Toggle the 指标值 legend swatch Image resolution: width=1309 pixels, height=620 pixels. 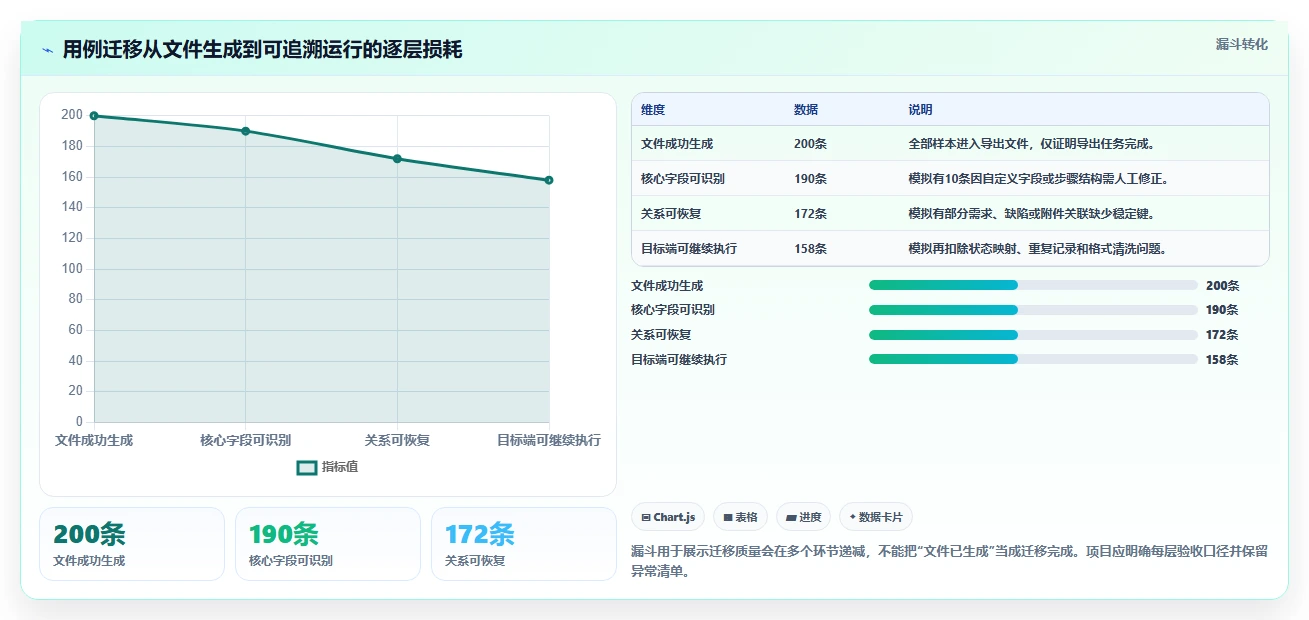click(x=307, y=467)
